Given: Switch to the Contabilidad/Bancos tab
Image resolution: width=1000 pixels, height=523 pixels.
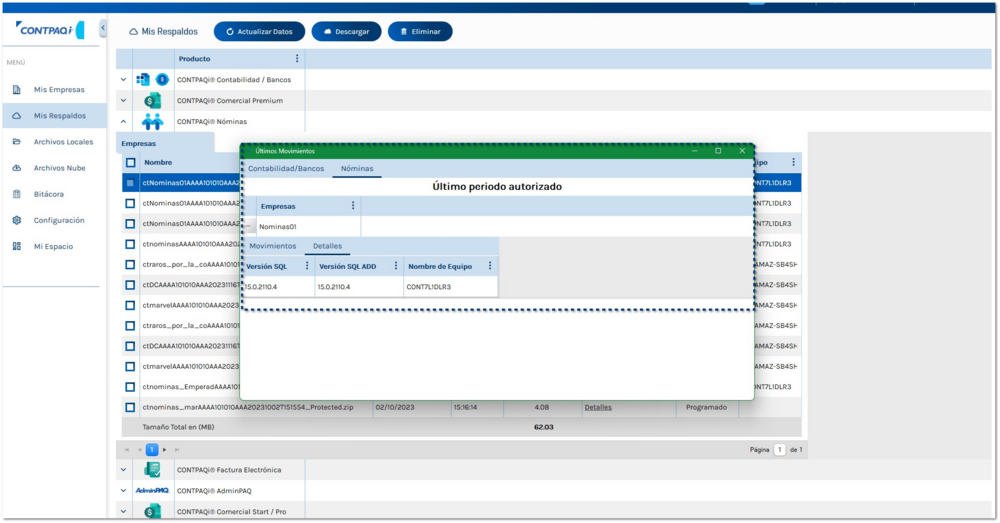Looking at the screenshot, I should click(x=286, y=169).
